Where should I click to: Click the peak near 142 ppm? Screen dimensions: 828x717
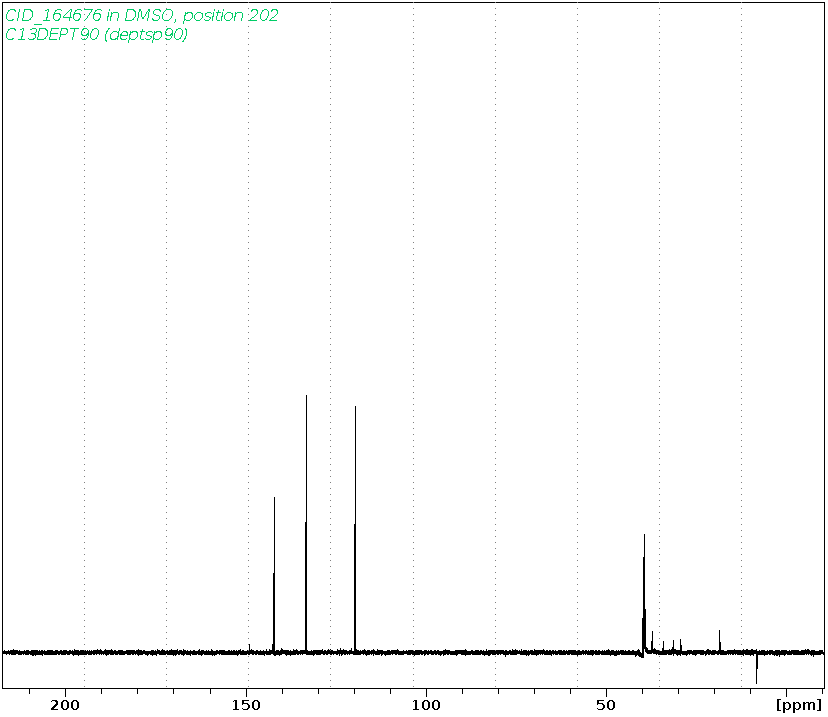pos(274,574)
